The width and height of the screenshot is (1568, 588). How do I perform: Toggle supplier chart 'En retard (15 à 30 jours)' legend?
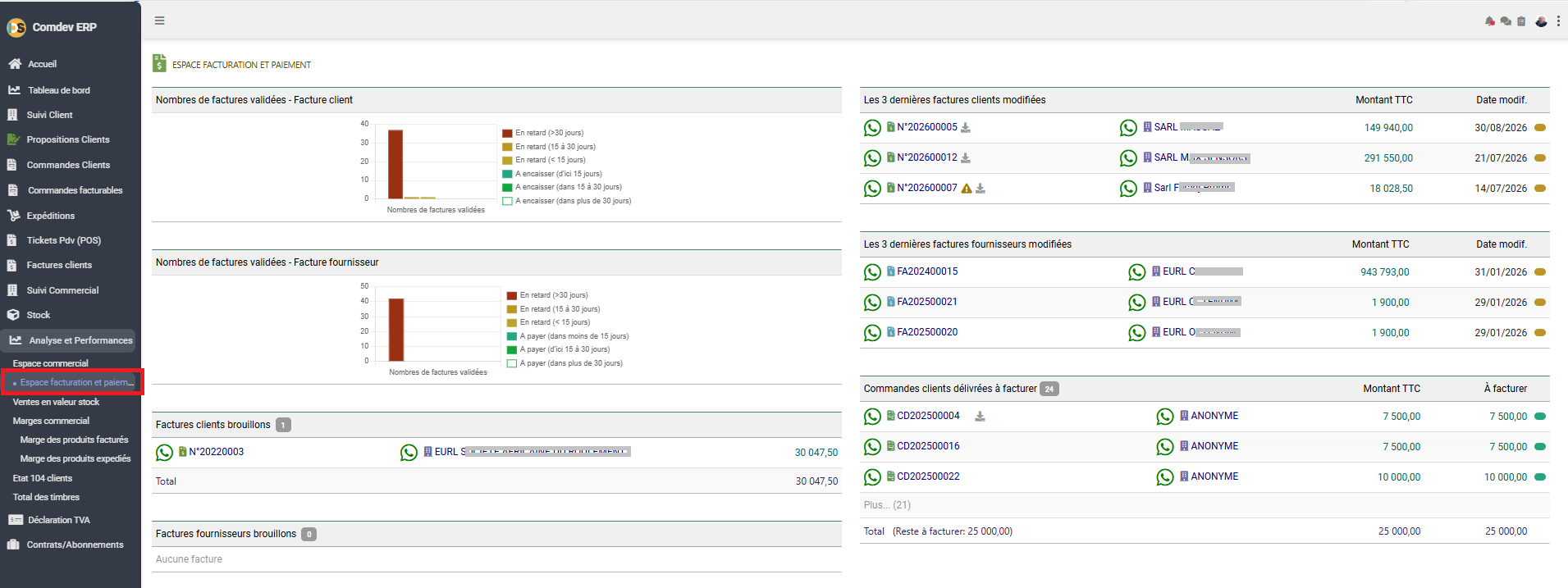tap(553, 309)
